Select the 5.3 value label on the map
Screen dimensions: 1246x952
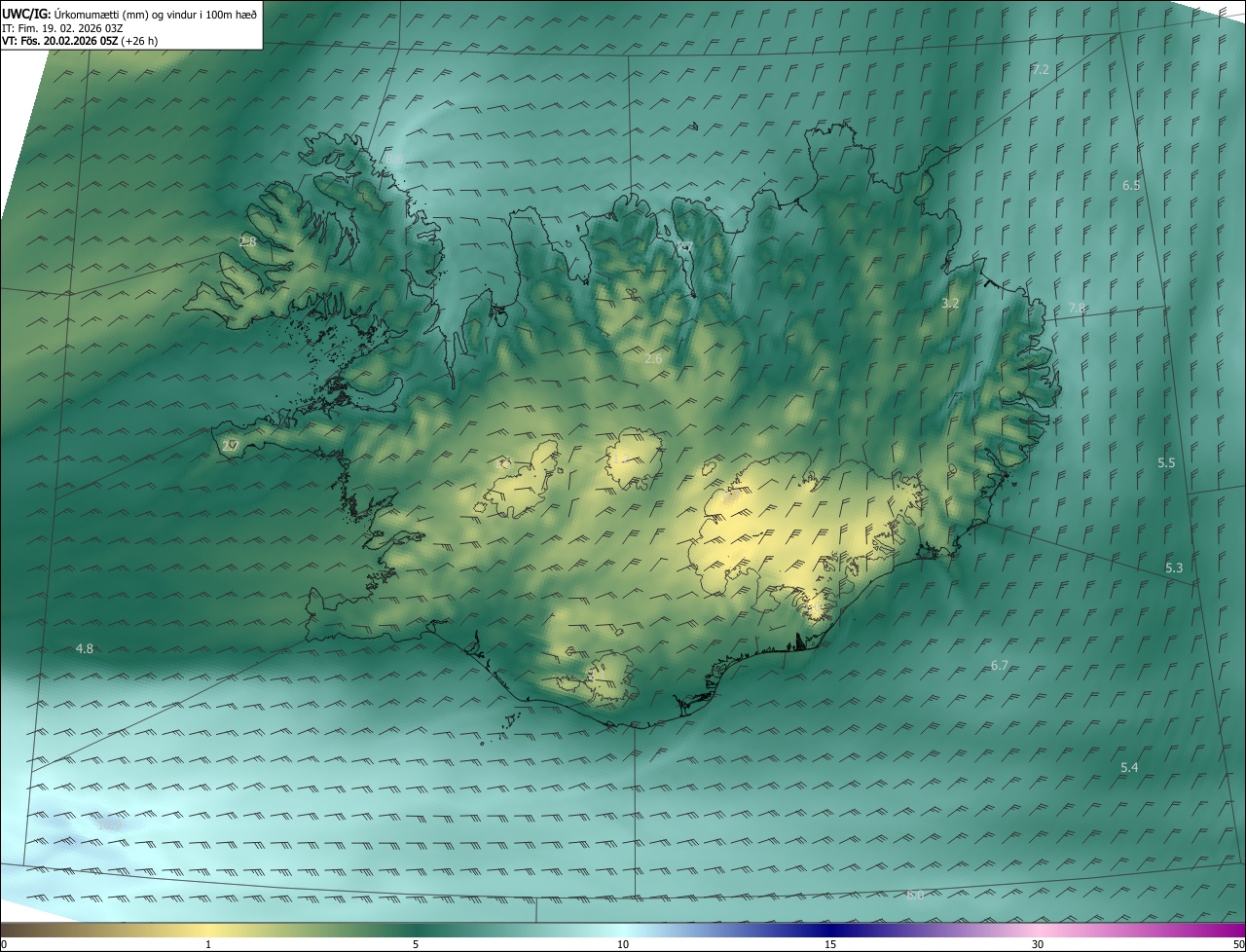pyautogui.click(x=1174, y=568)
